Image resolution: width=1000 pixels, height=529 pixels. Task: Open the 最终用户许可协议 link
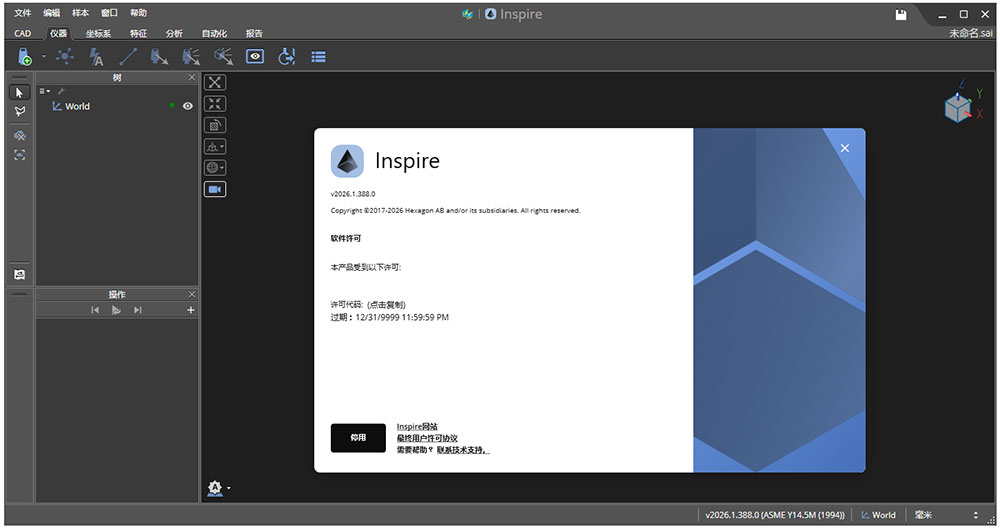click(x=427, y=438)
